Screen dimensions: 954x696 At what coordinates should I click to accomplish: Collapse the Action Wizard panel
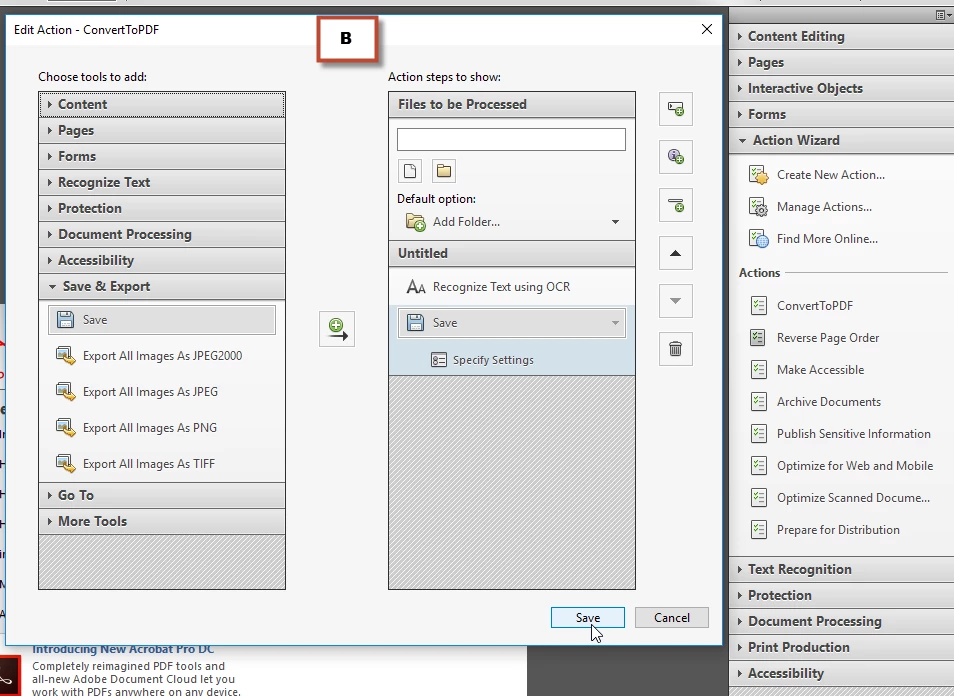point(841,141)
